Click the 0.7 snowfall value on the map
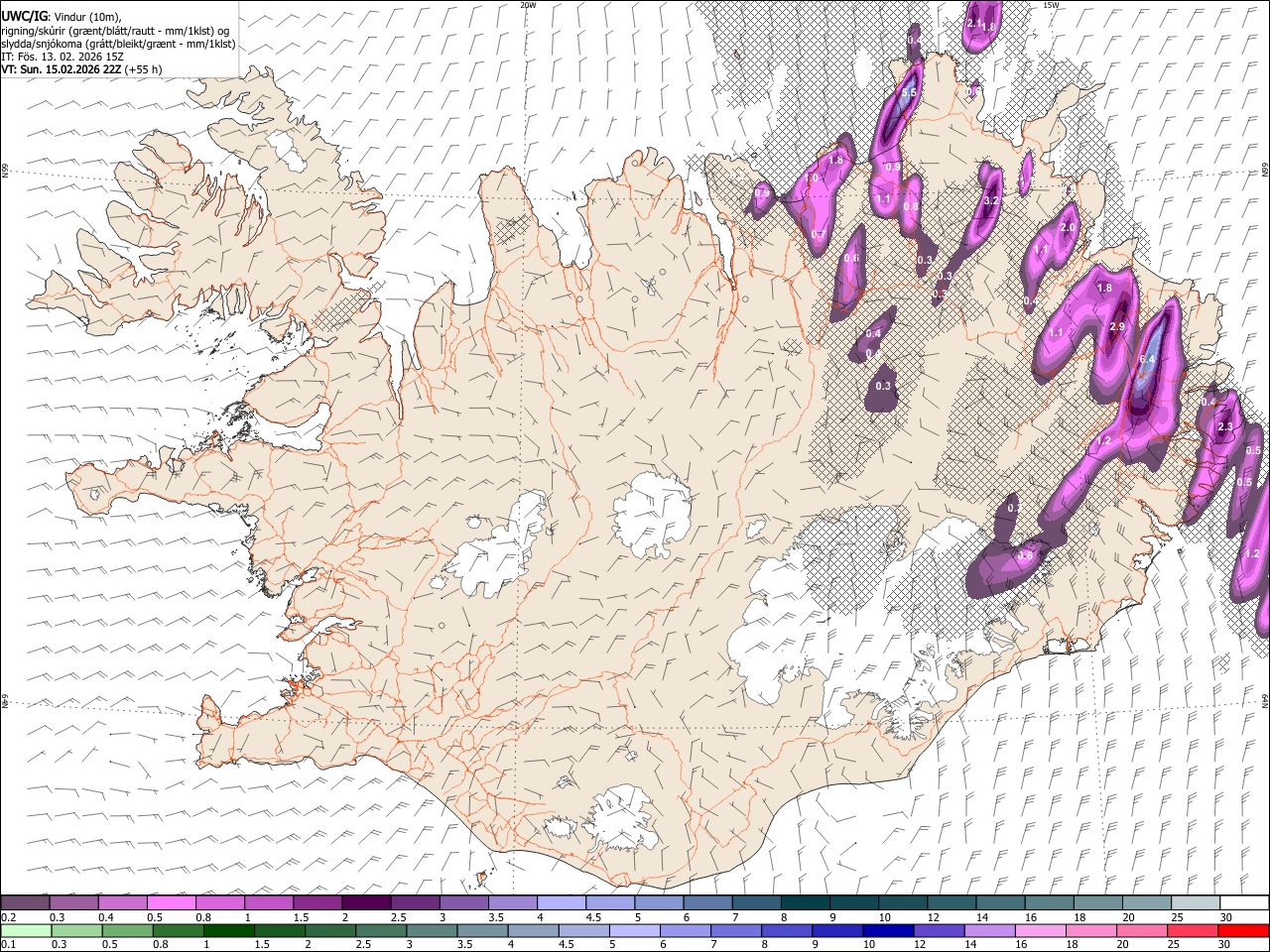The height and width of the screenshot is (952, 1270). [x=819, y=235]
